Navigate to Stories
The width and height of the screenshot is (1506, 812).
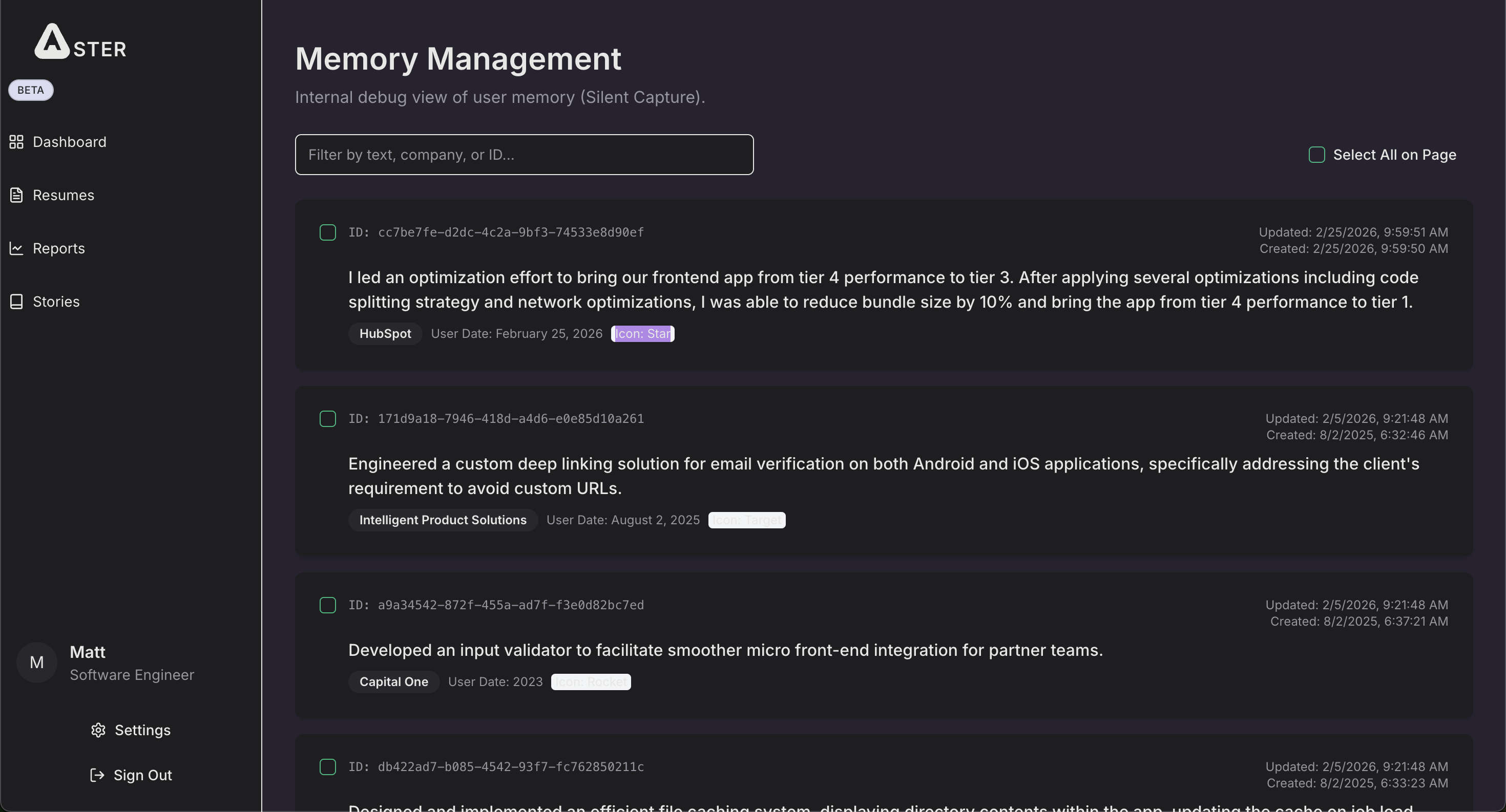(56, 302)
